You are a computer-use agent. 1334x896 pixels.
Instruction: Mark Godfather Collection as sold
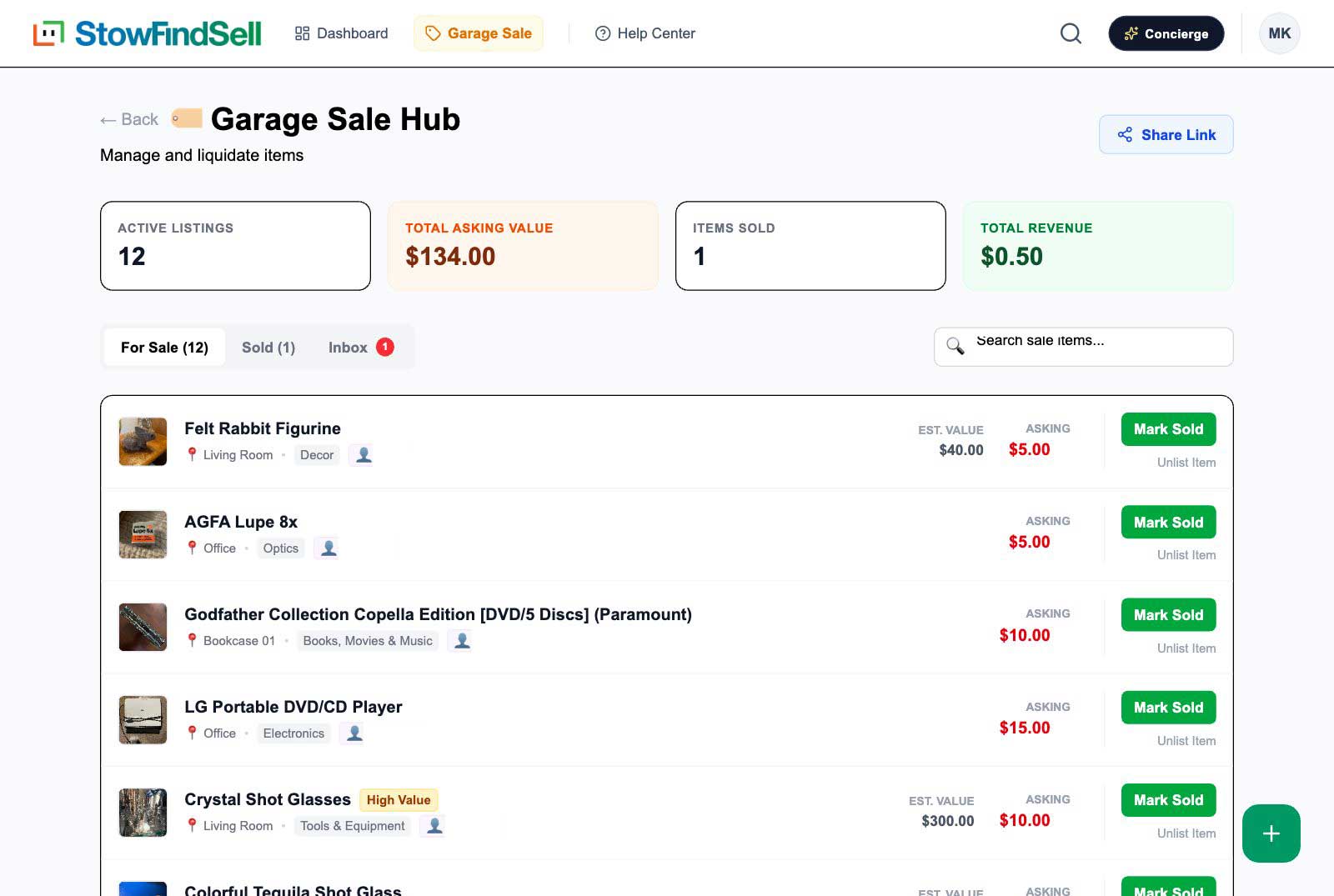[x=1168, y=614]
